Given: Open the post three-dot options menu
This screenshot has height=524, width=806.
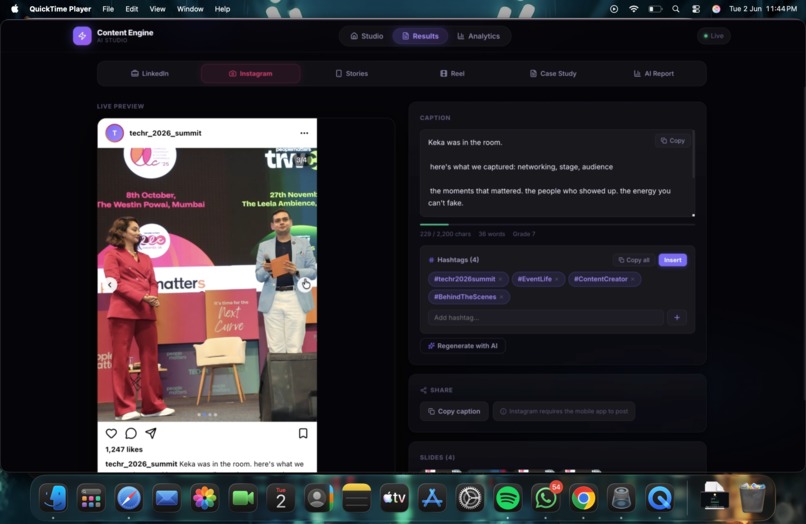Looking at the screenshot, I should pos(304,133).
